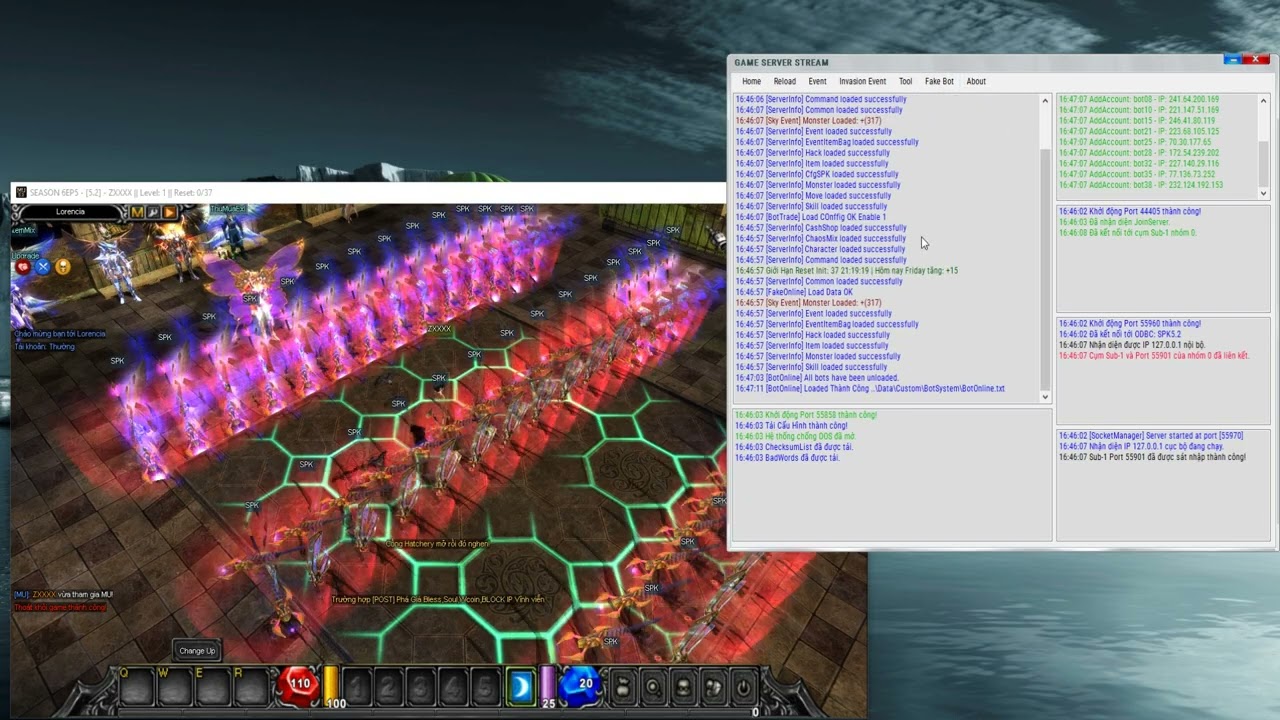Click the orange play arrow icon in game
This screenshot has height=720, width=1280.
tap(169, 212)
